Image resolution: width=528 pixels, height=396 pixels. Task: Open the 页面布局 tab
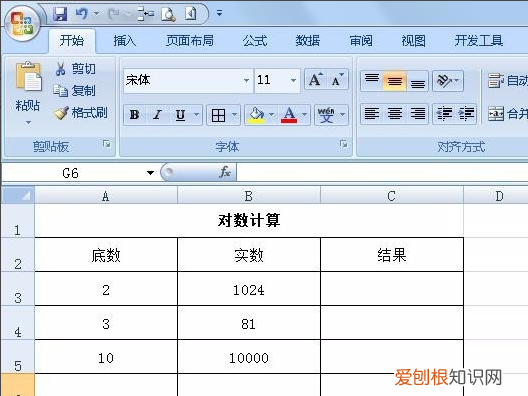coord(190,41)
